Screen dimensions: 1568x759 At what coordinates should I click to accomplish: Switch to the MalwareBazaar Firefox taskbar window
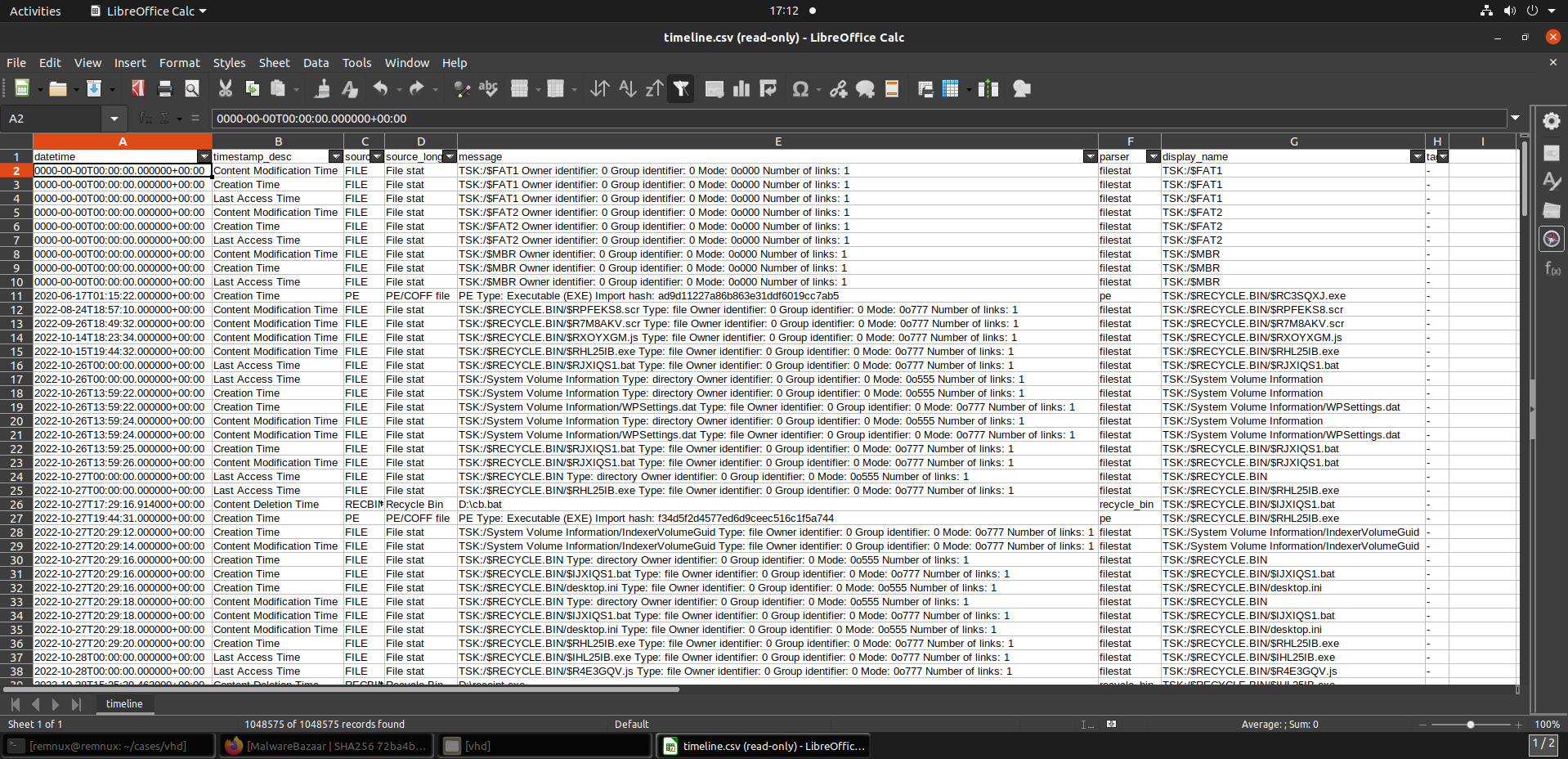click(x=327, y=746)
